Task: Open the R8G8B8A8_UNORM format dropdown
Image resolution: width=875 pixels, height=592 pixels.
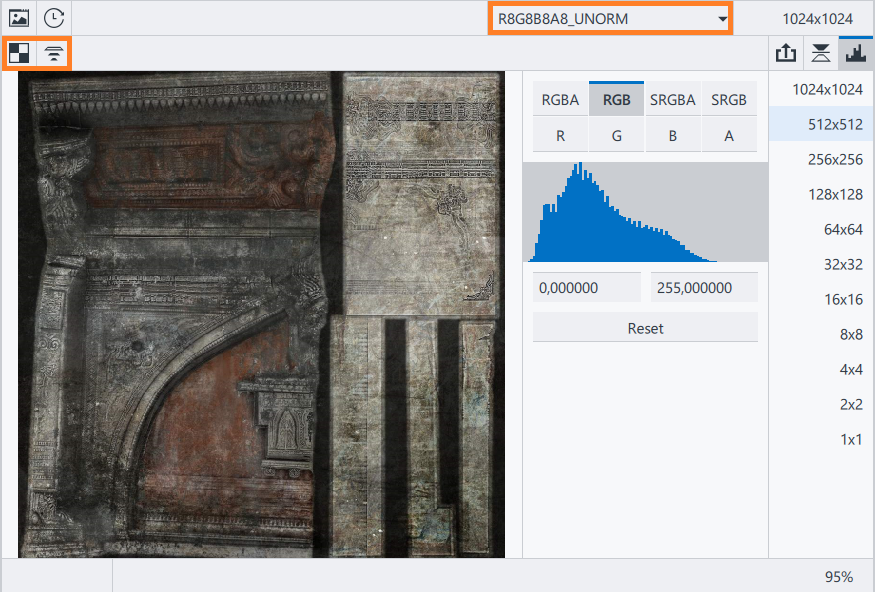Action: click(x=610, y=19)
